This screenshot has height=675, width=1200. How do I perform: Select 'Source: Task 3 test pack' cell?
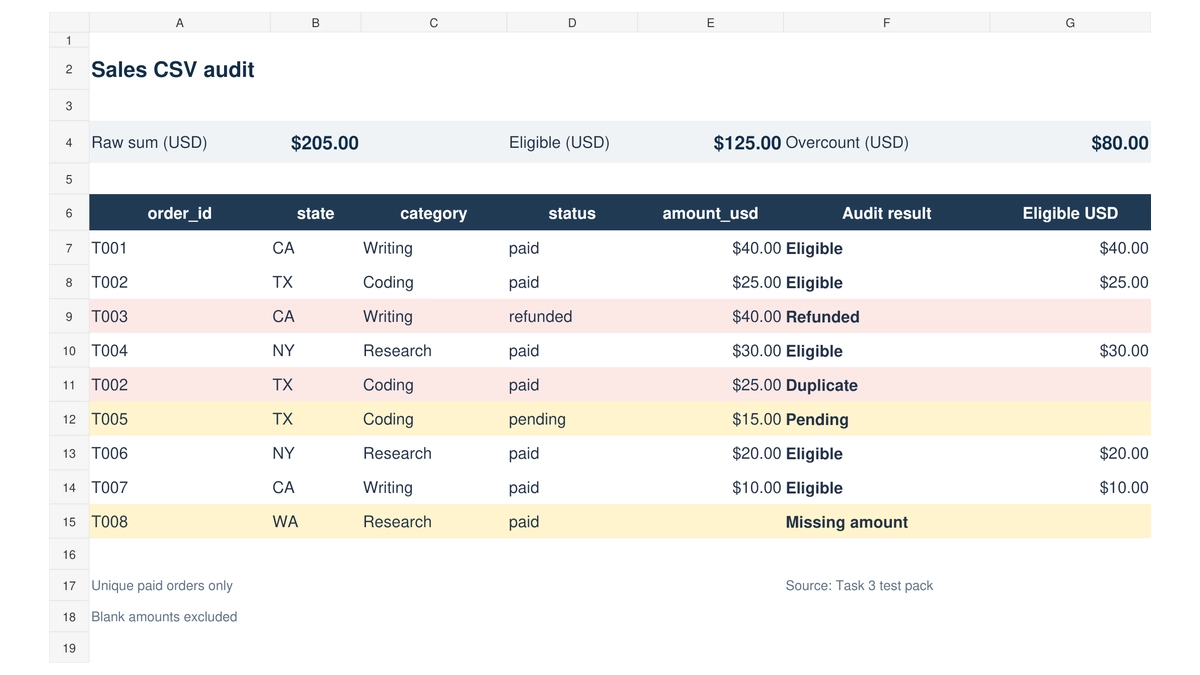coord(886,586)
